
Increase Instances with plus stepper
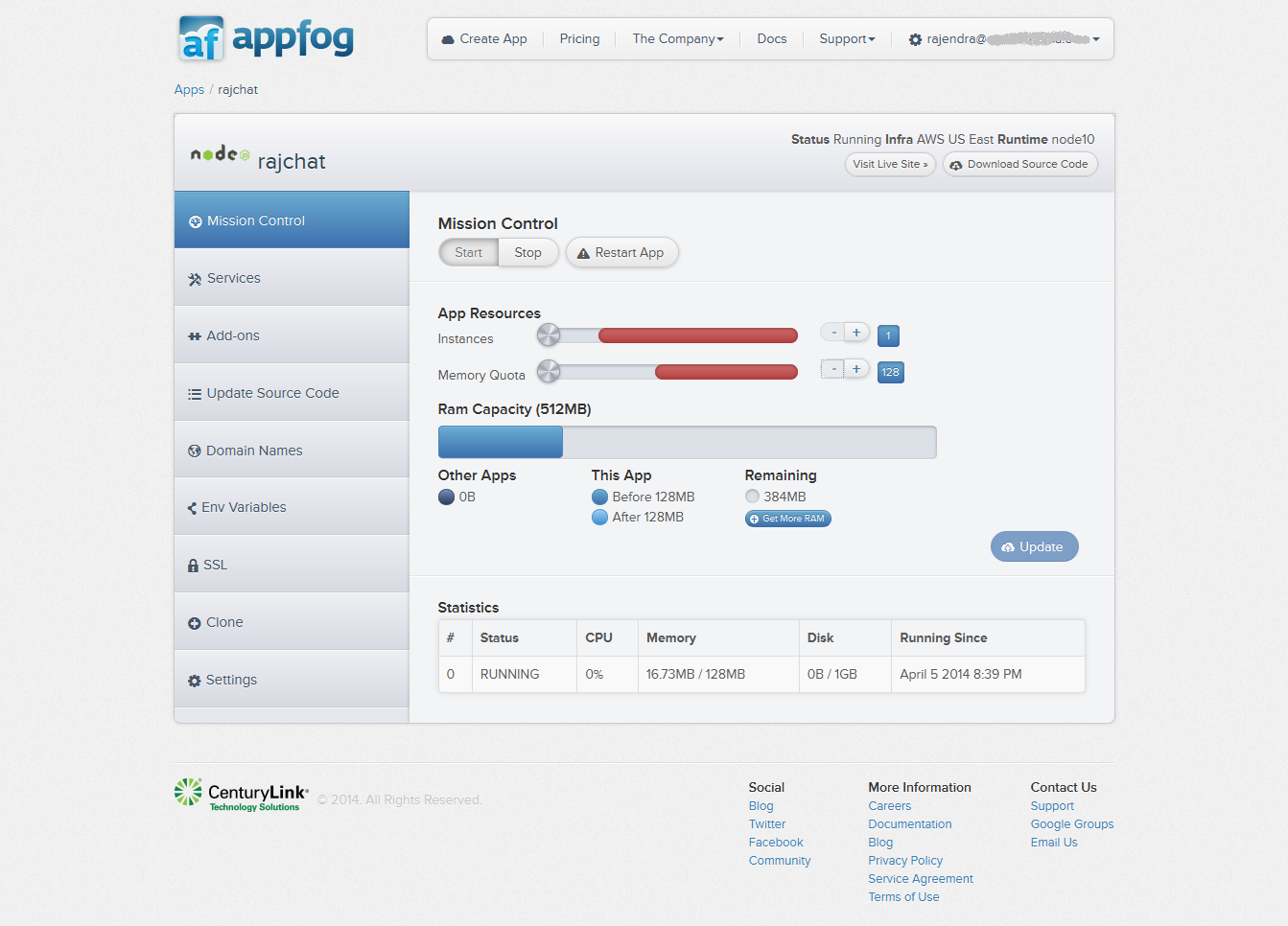856,333
